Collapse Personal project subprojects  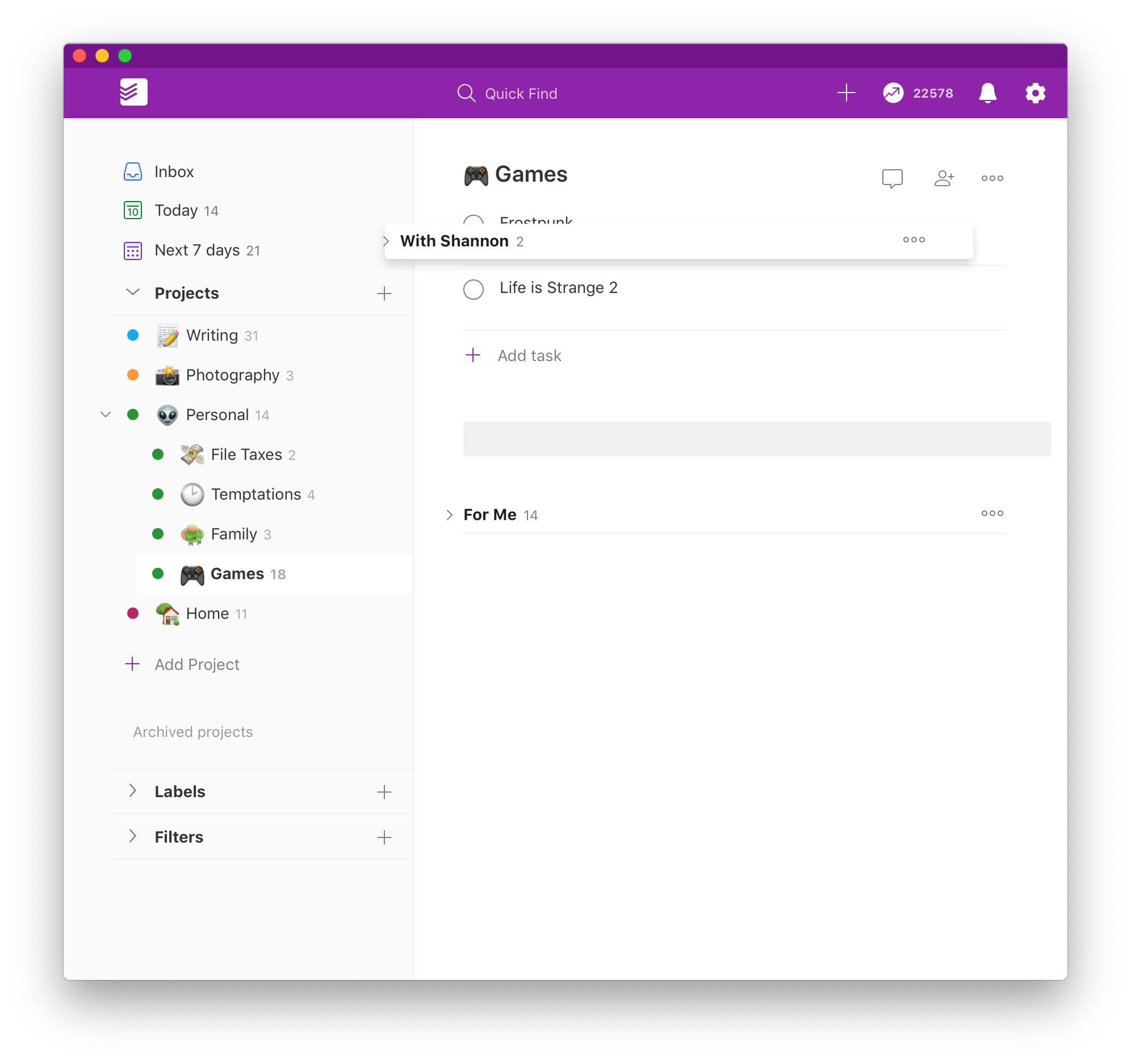[105, 415]
